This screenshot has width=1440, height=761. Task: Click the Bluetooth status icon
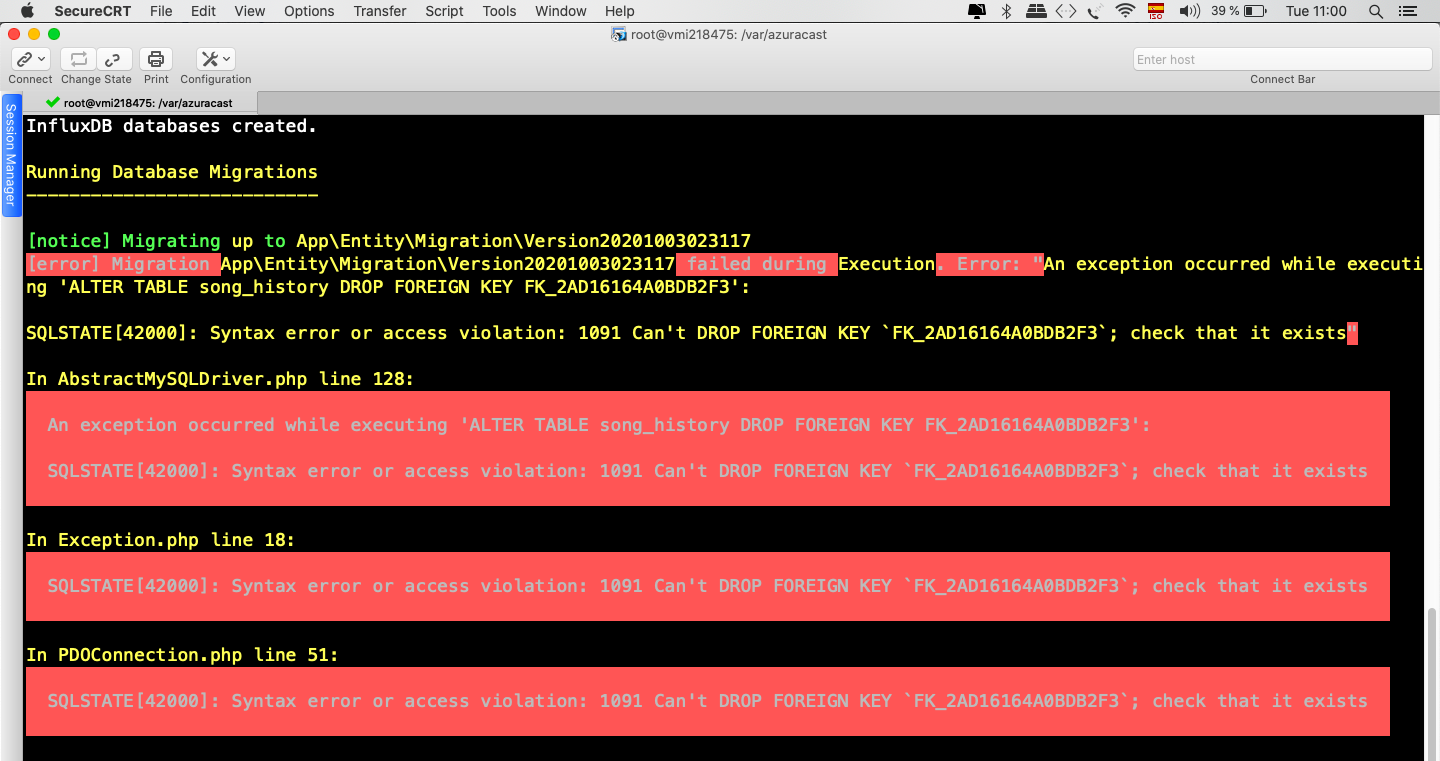[x=1006, y=11]
